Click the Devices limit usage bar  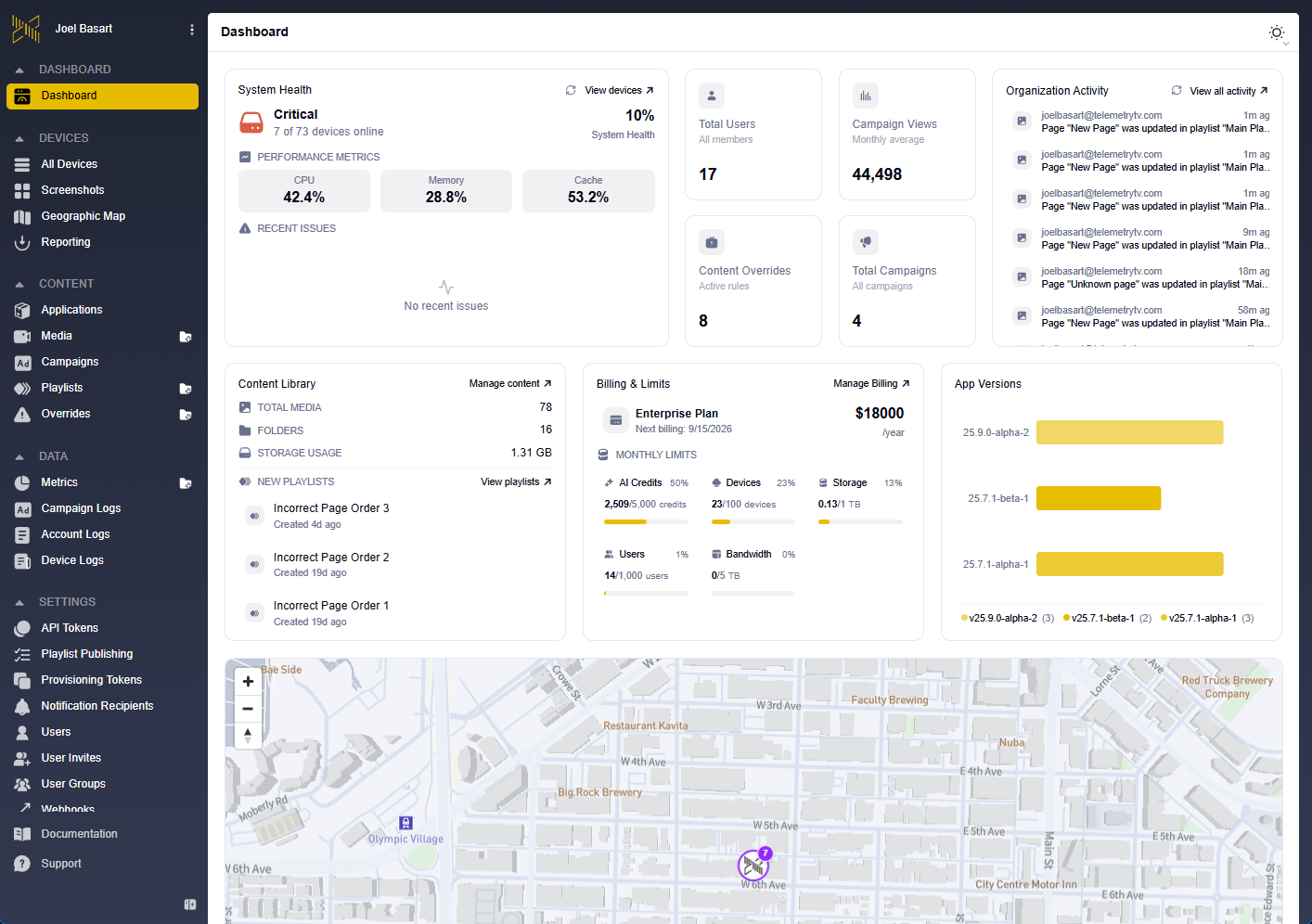click(x=753, y=522)
